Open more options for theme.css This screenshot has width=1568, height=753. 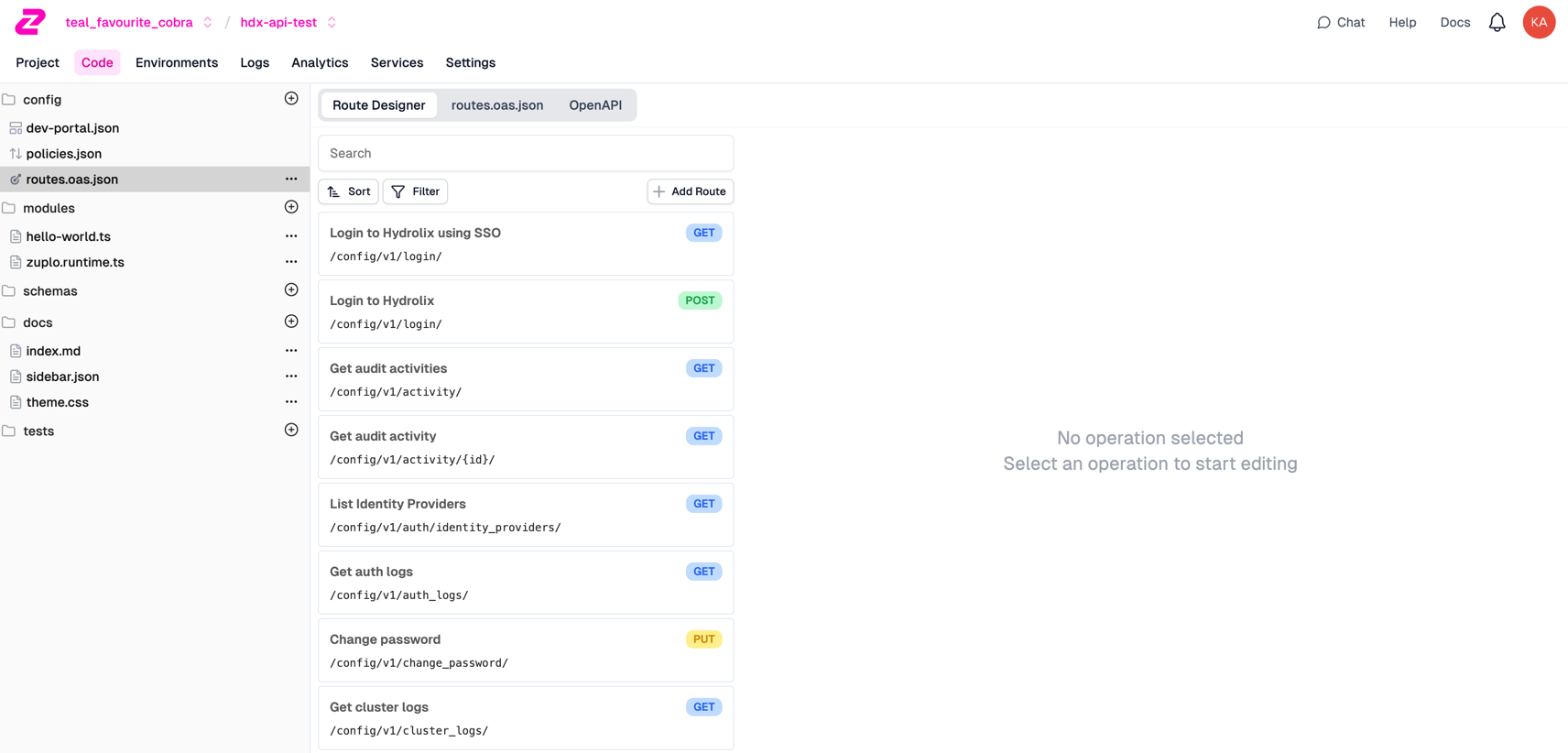point(291,402)
